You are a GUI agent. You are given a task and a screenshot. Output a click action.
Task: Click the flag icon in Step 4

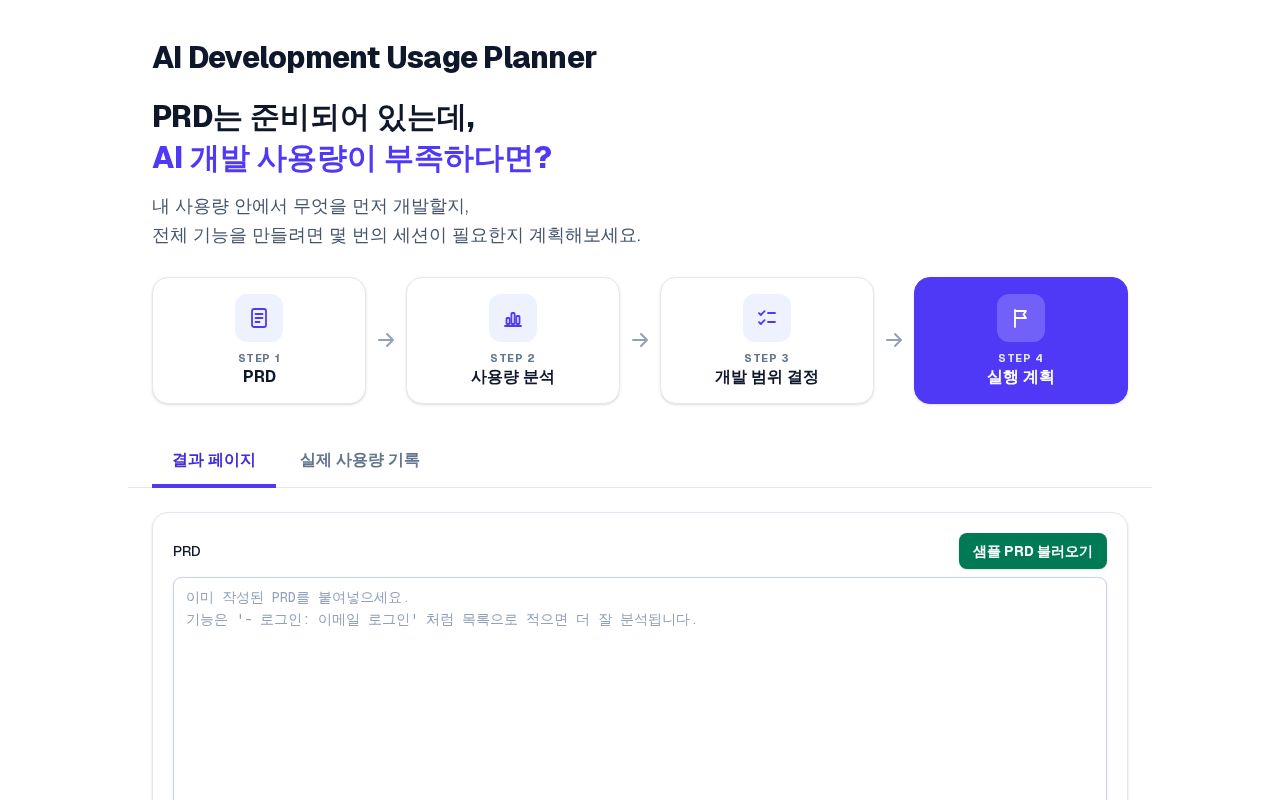1021,318
